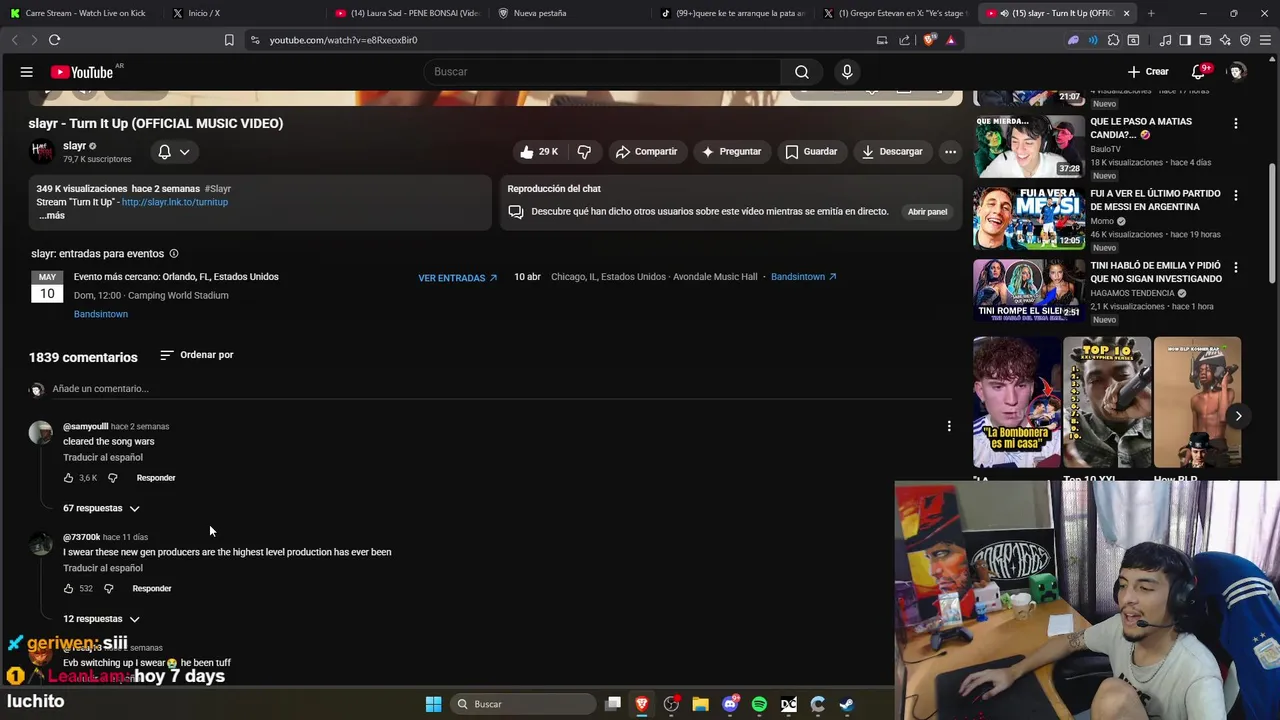Image resolution: width=1280 pixels, height=720 pixels.
Task: Reply to @73700k comment with Responder
Action: click(x=152, y=589)
